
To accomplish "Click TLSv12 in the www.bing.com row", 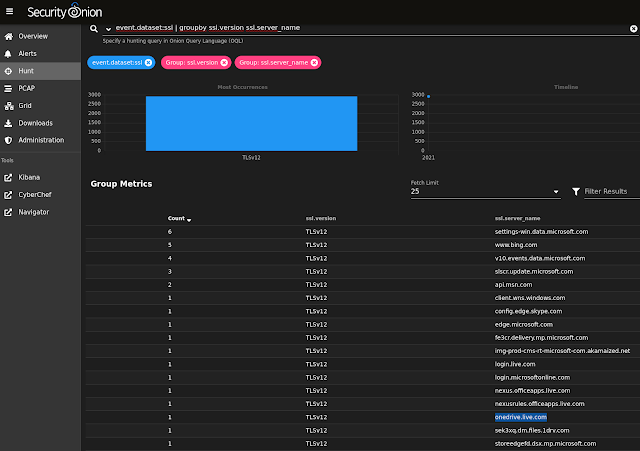I will pos(316,245).
